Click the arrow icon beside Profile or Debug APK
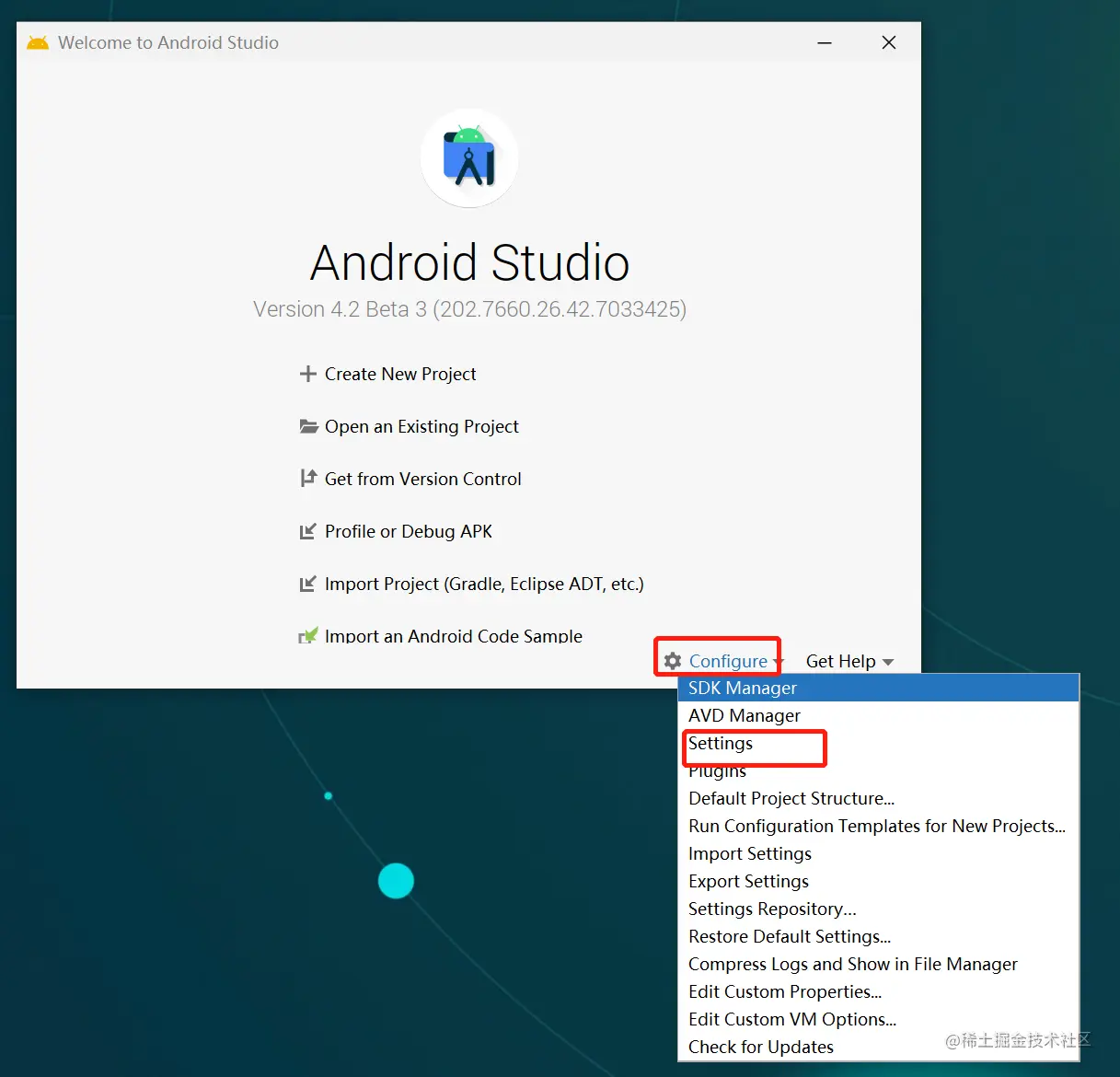Image resolution: width=1120 pixels, height=1077 pixels. (x=308, y=531)
